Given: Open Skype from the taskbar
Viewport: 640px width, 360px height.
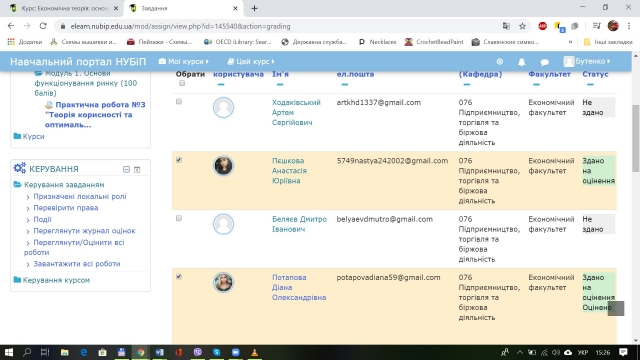Looking at the screenshot, I should (216, 352).
